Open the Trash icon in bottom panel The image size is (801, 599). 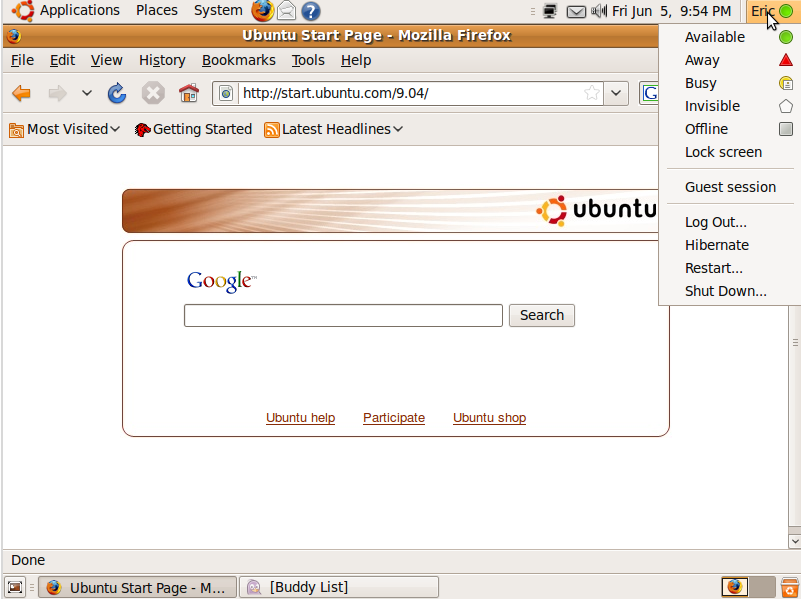coord(790,587)
